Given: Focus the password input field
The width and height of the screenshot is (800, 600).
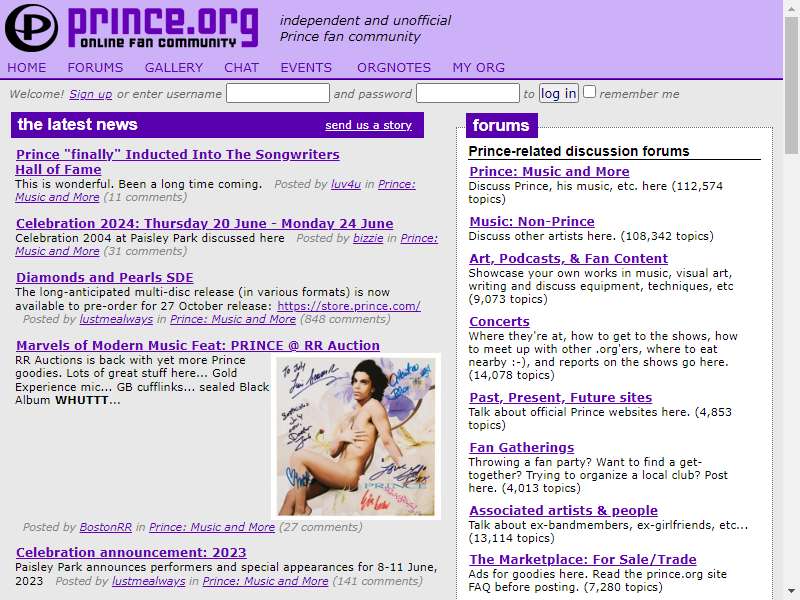Looking at the screenshot, I should click(468, 93).
